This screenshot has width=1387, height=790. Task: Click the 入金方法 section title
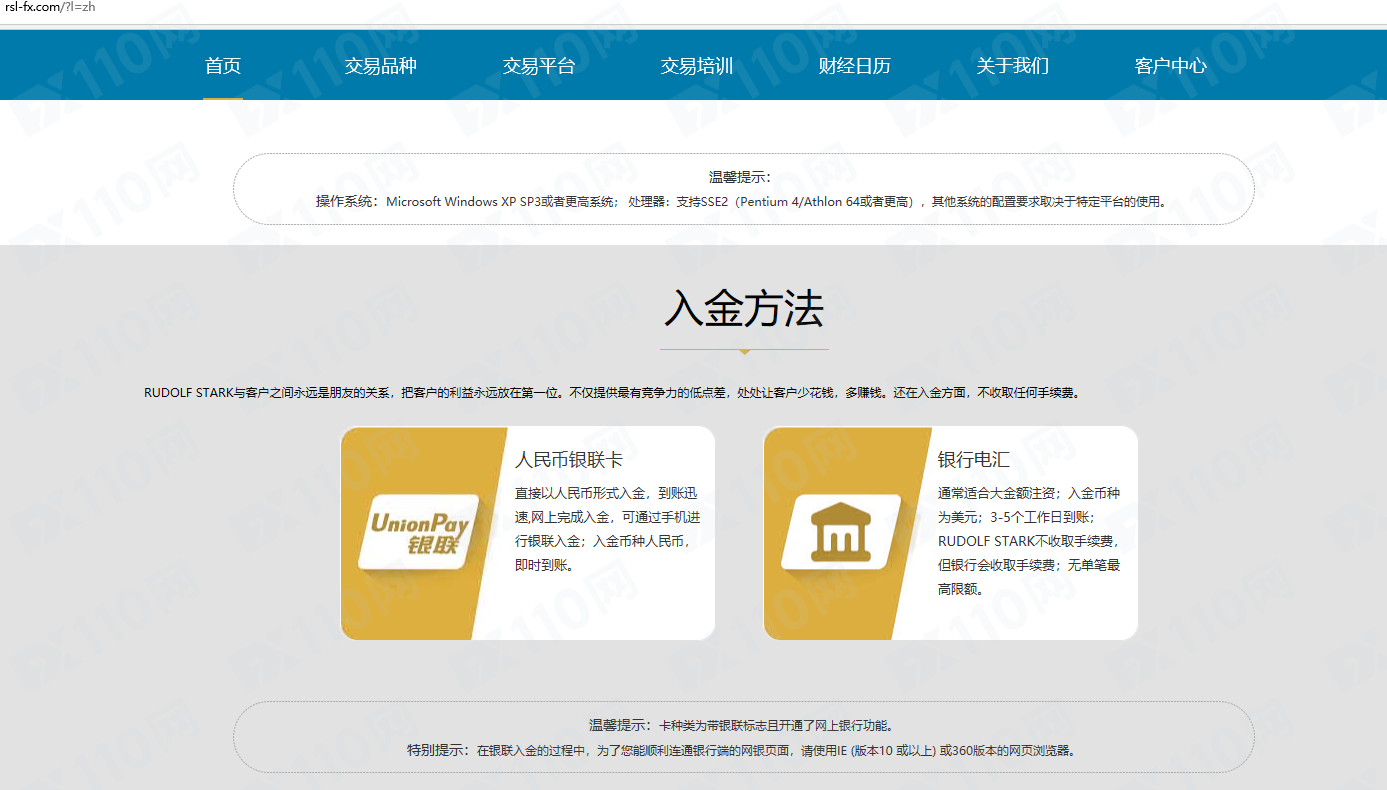pos(744,309)
